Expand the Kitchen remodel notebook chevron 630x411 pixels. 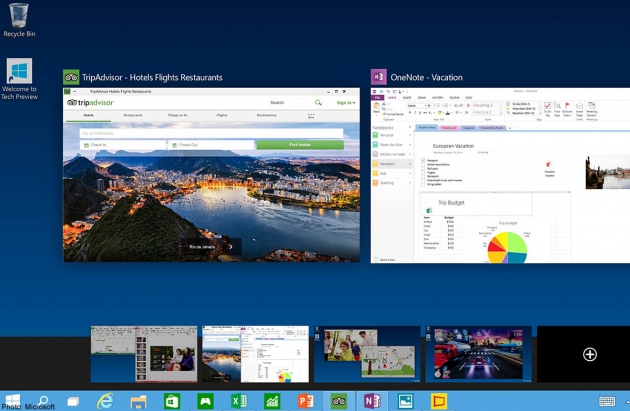(410, 154)
